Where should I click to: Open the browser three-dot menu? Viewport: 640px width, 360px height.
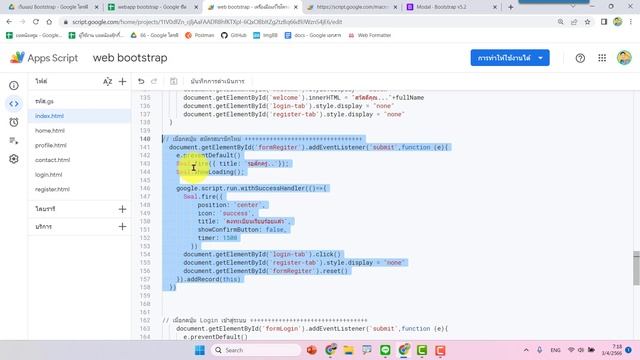(632, 22)
